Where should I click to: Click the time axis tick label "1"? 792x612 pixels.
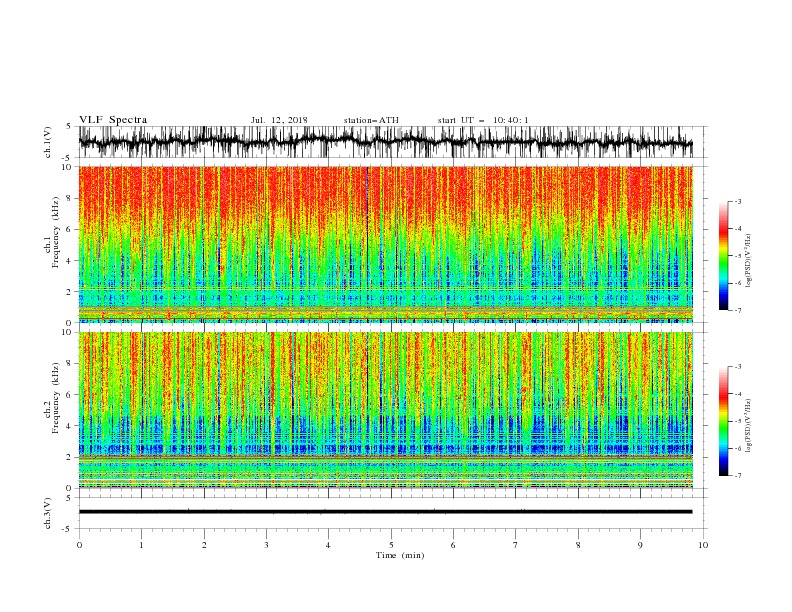(141, 545)
